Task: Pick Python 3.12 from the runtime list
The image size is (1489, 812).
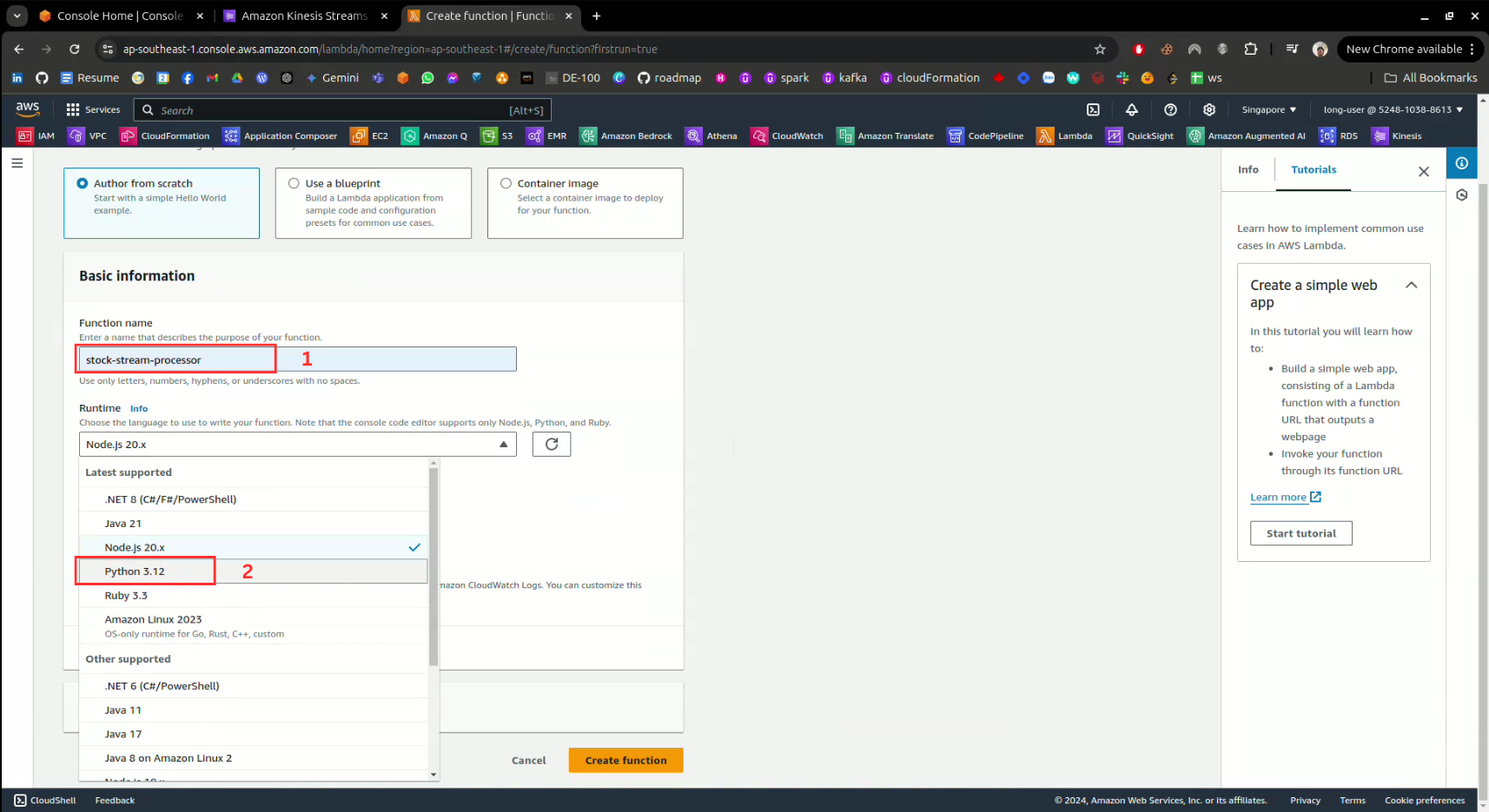Action: click(x=135, y=571)
